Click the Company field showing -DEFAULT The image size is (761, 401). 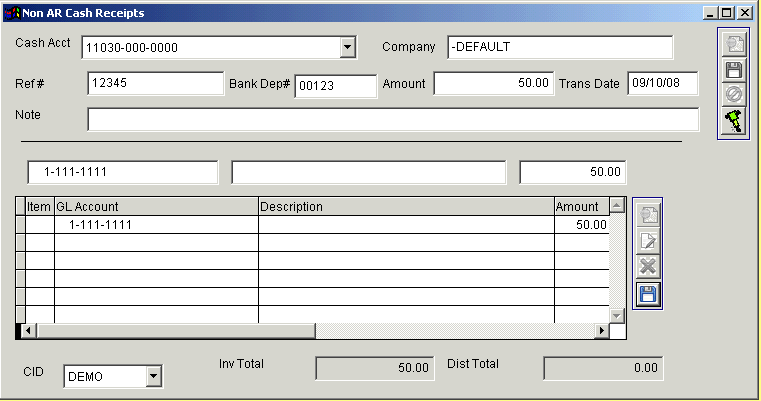coord(559,47)
